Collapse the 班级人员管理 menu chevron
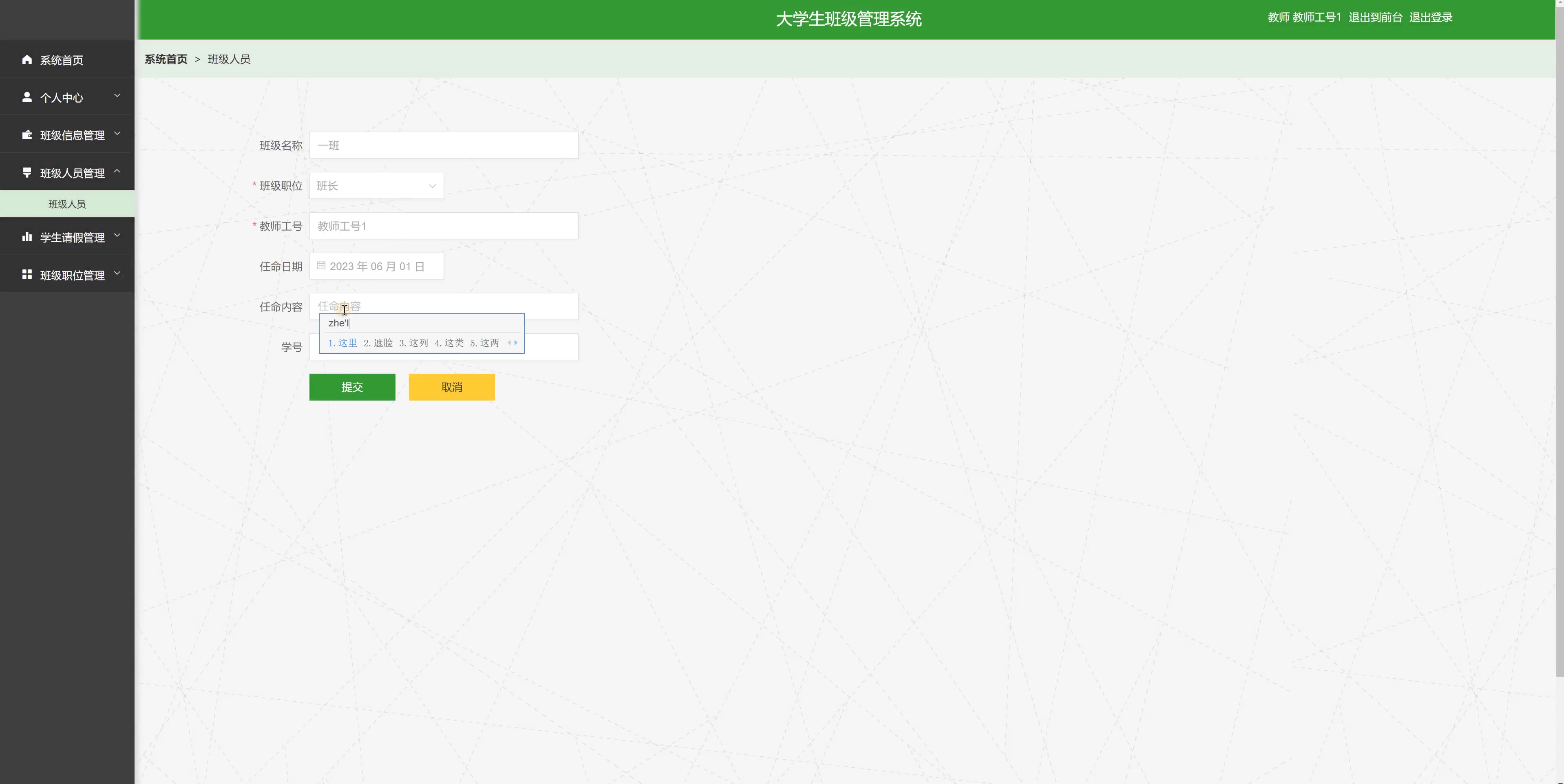This screenshot has width=1564, height=784. [117, 172]
